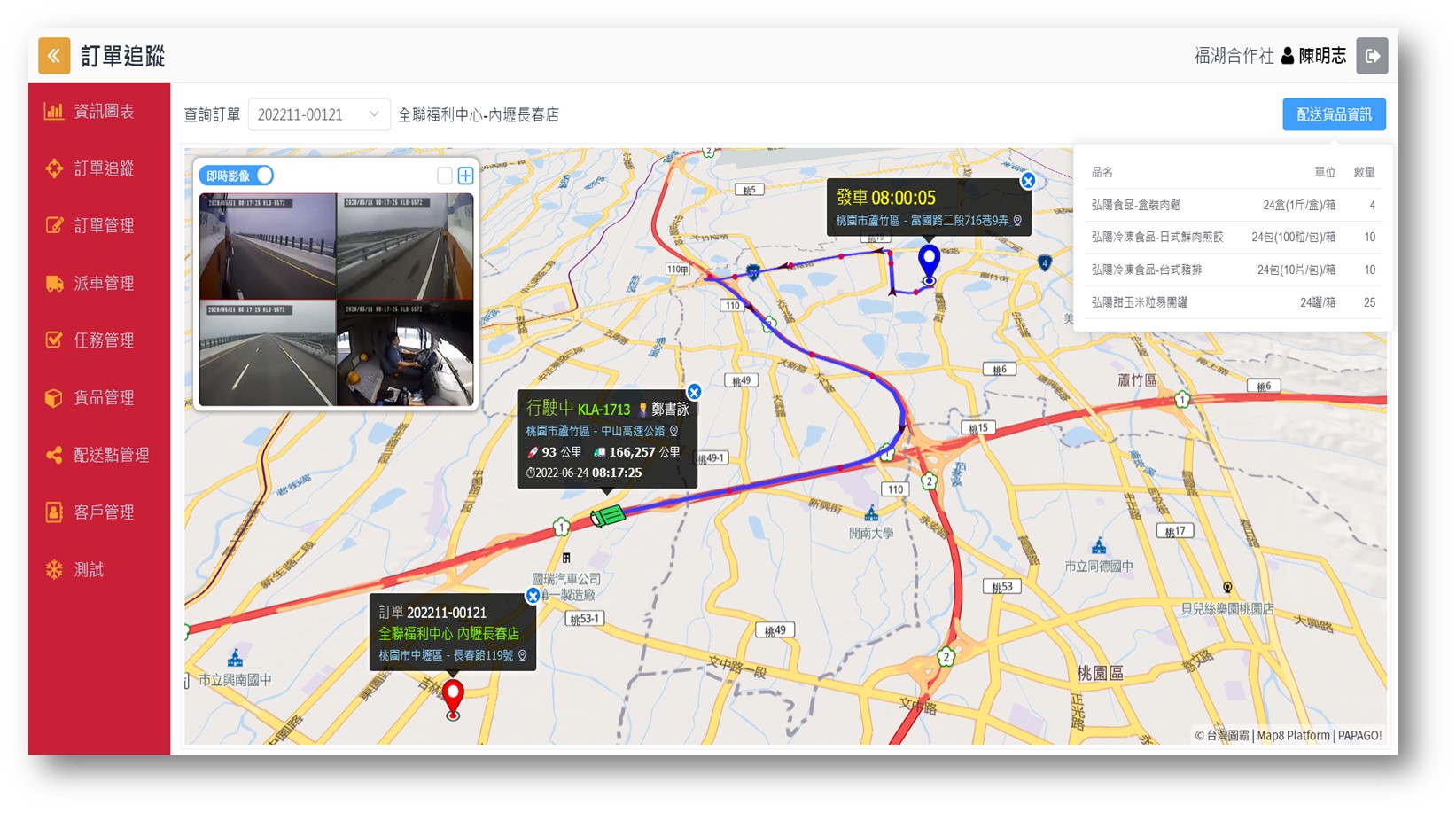This screenshot has width=1456, height=813.
Task: Open the bottom-left road camera feed
Action: (268, 353)
